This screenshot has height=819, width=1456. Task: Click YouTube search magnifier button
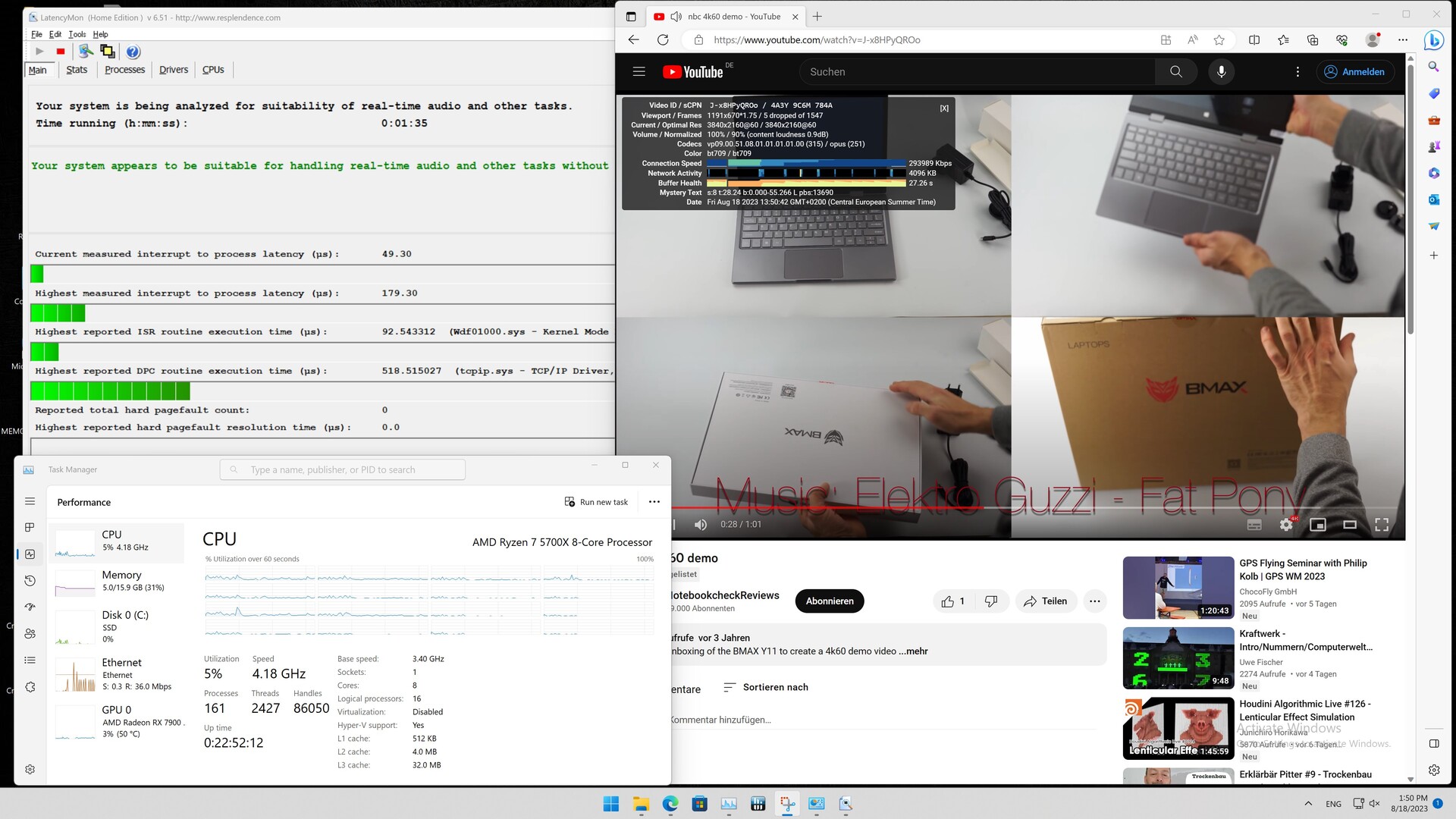(1176, 71)
